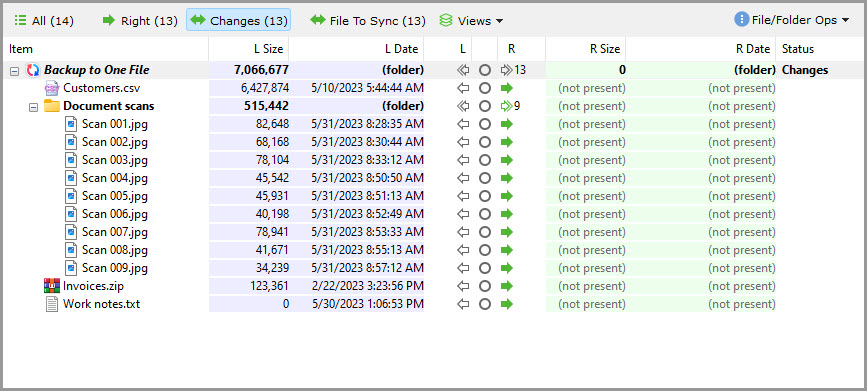Set all root items to skip
This screenshot has width=867, height=391.
pos(485,70)
